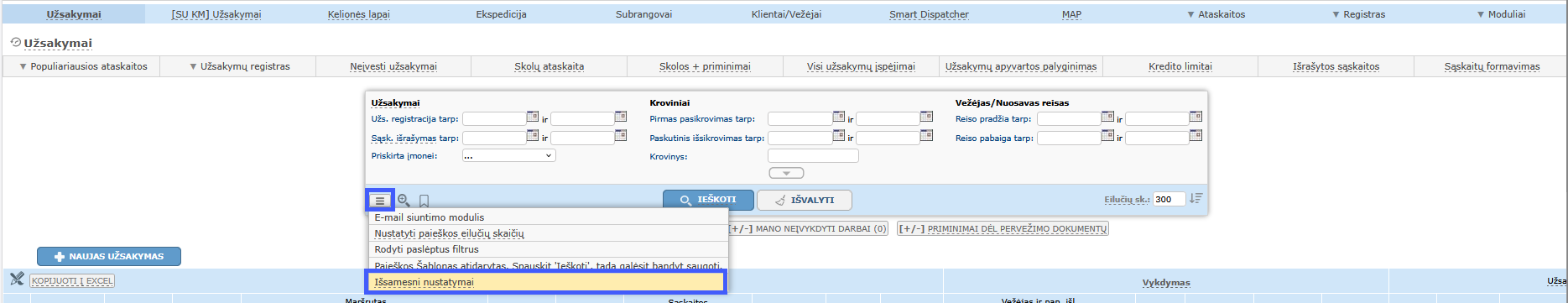Open calendar for second Užs. registracija date
Image resolution: width=1568 pixels, height=303 pixels.
[x=621, y=117]
